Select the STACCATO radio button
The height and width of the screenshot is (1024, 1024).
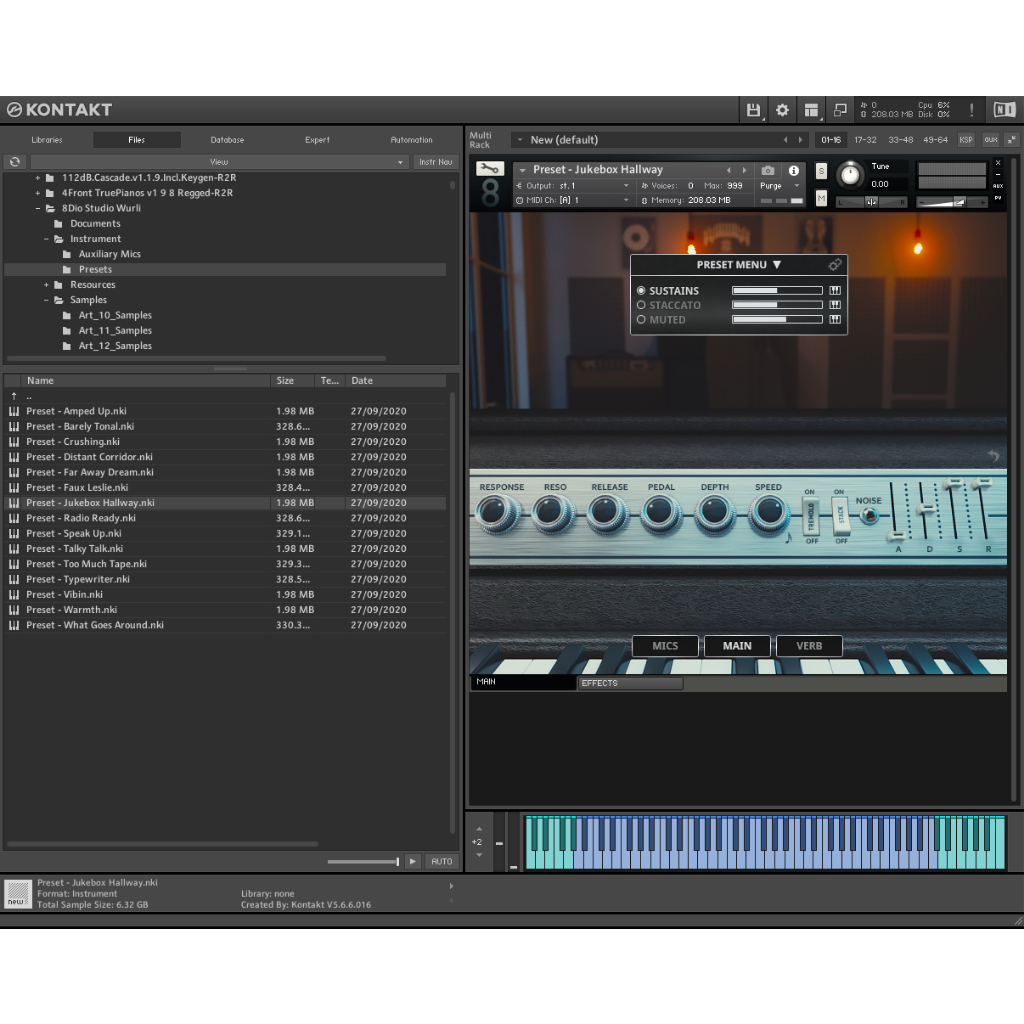[x=641, y=305]
